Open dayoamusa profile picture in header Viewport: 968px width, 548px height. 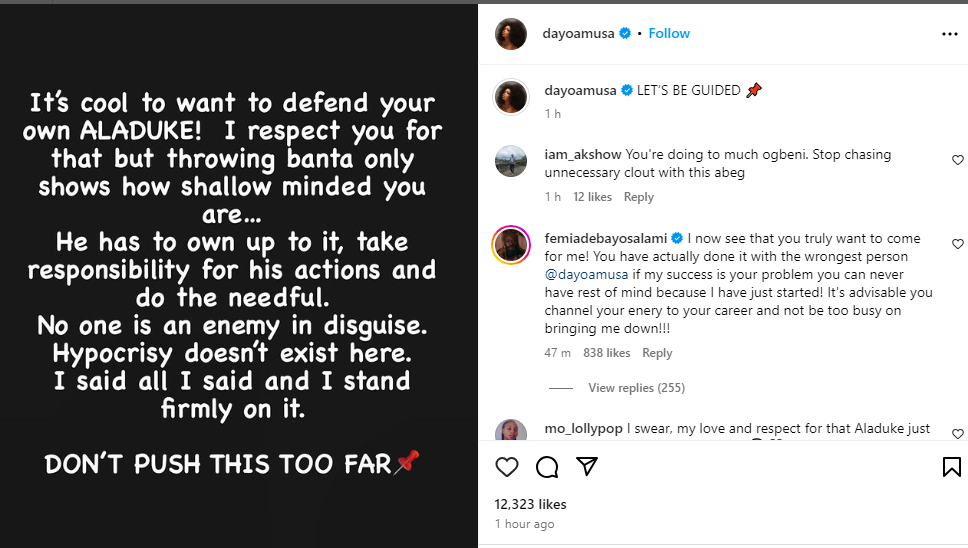[x=511, y=34]
